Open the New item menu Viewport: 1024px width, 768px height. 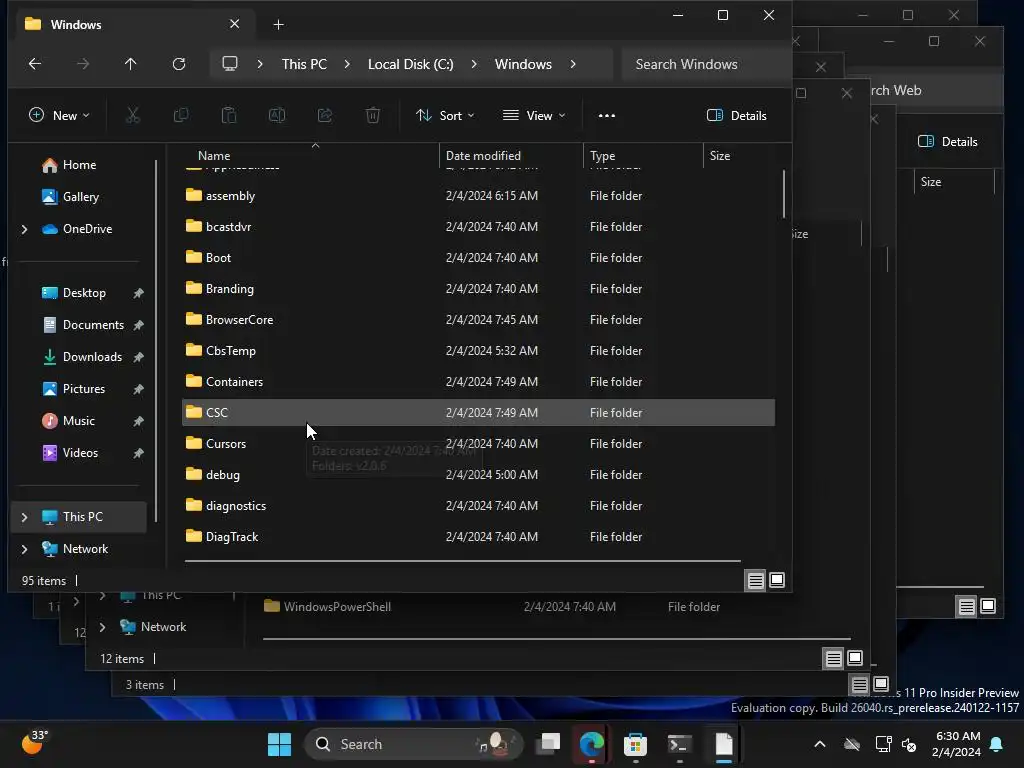click(59, 116)
